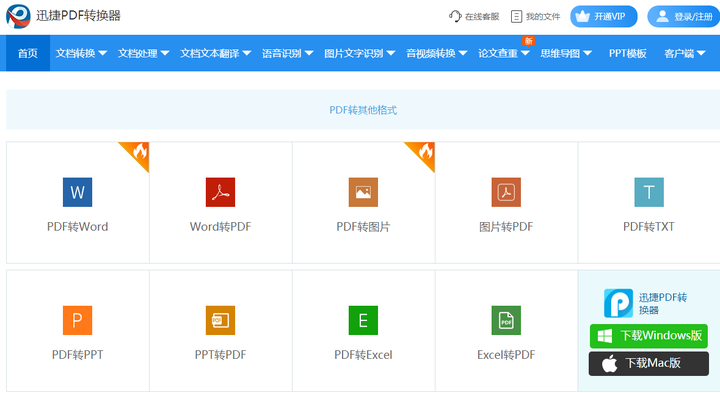
Task: Expand the 图片文字识别 dropdown
Action: coord(360,53)
